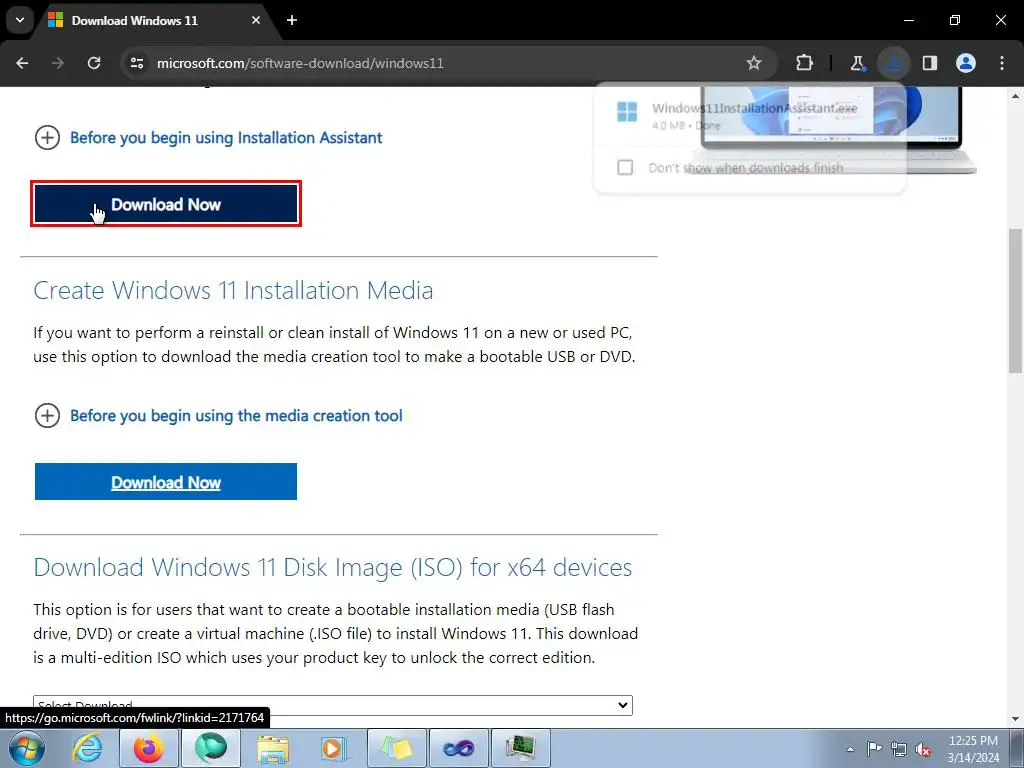Launch Firefox from the taskbar
Viewport: 1024px width, 768px height.
pyautogui.click(x=149, y=748)
